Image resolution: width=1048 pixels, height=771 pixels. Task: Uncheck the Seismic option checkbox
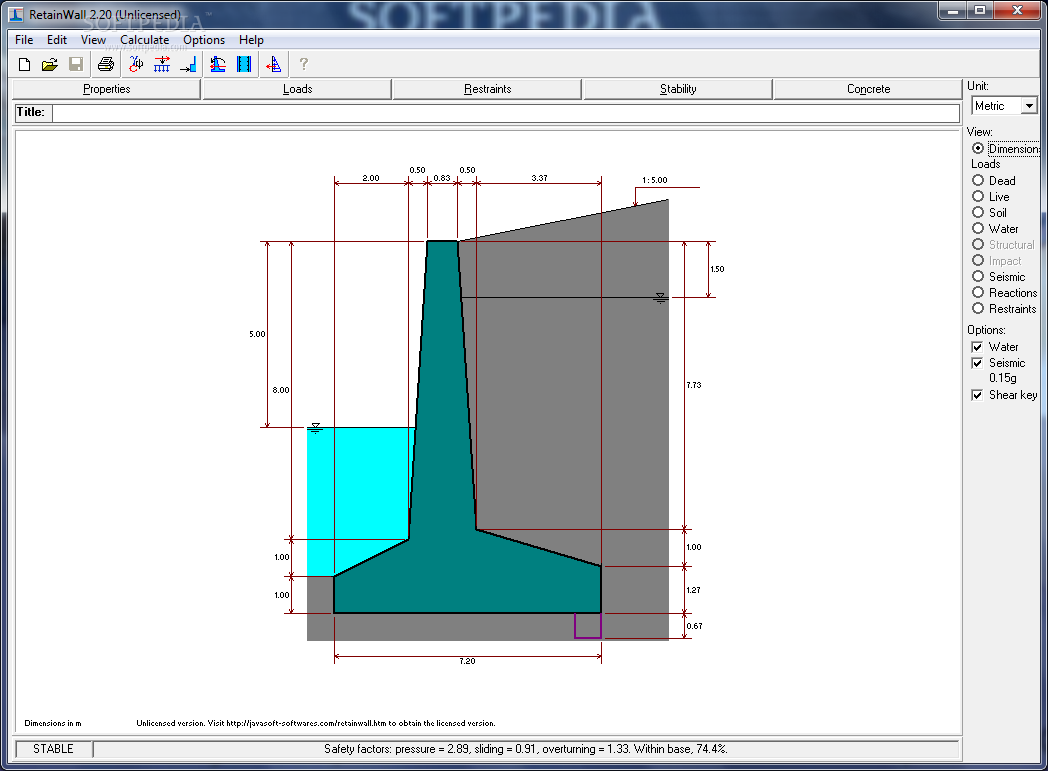click(977, 363)
